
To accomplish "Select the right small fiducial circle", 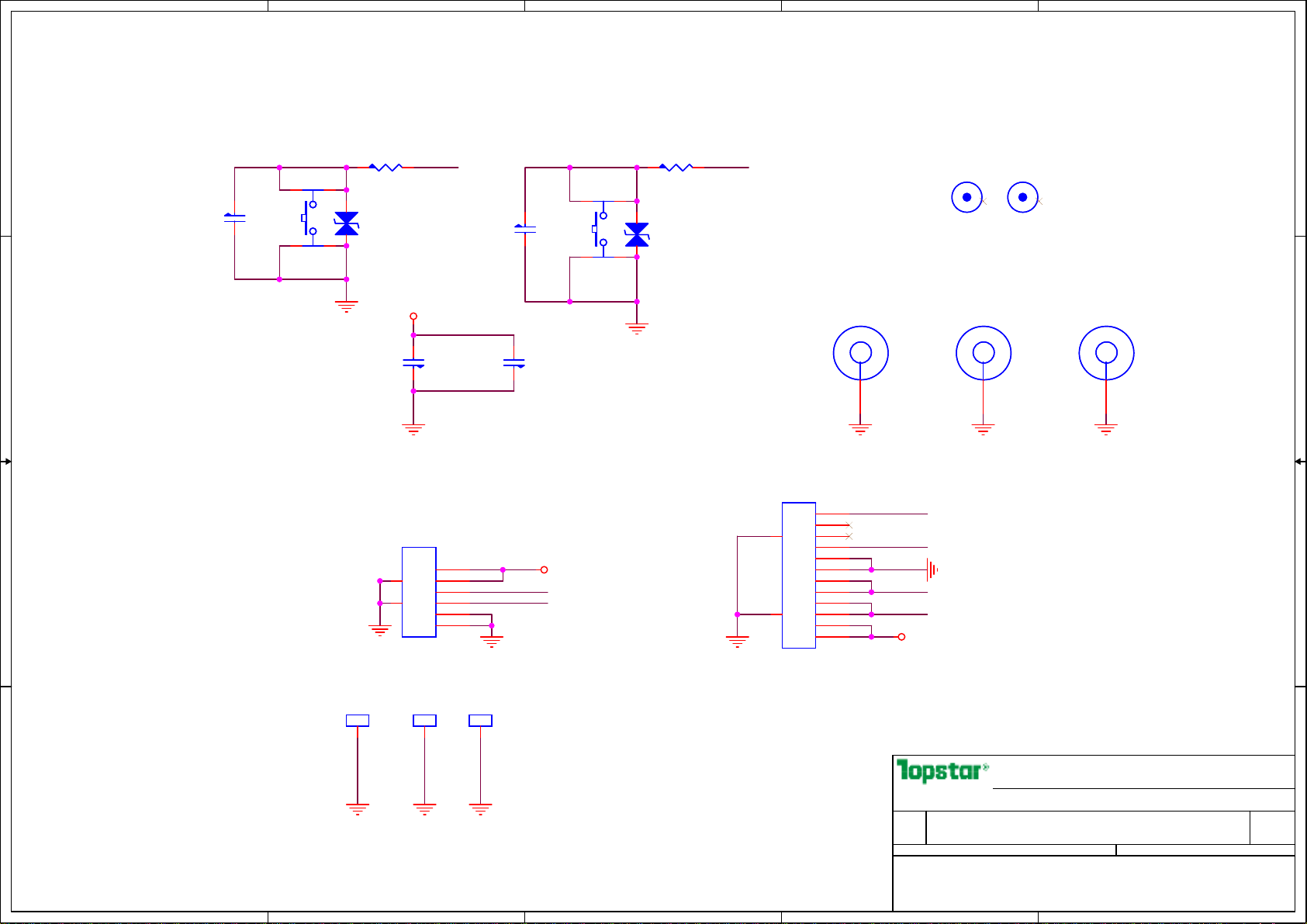I will point(1023,197).
